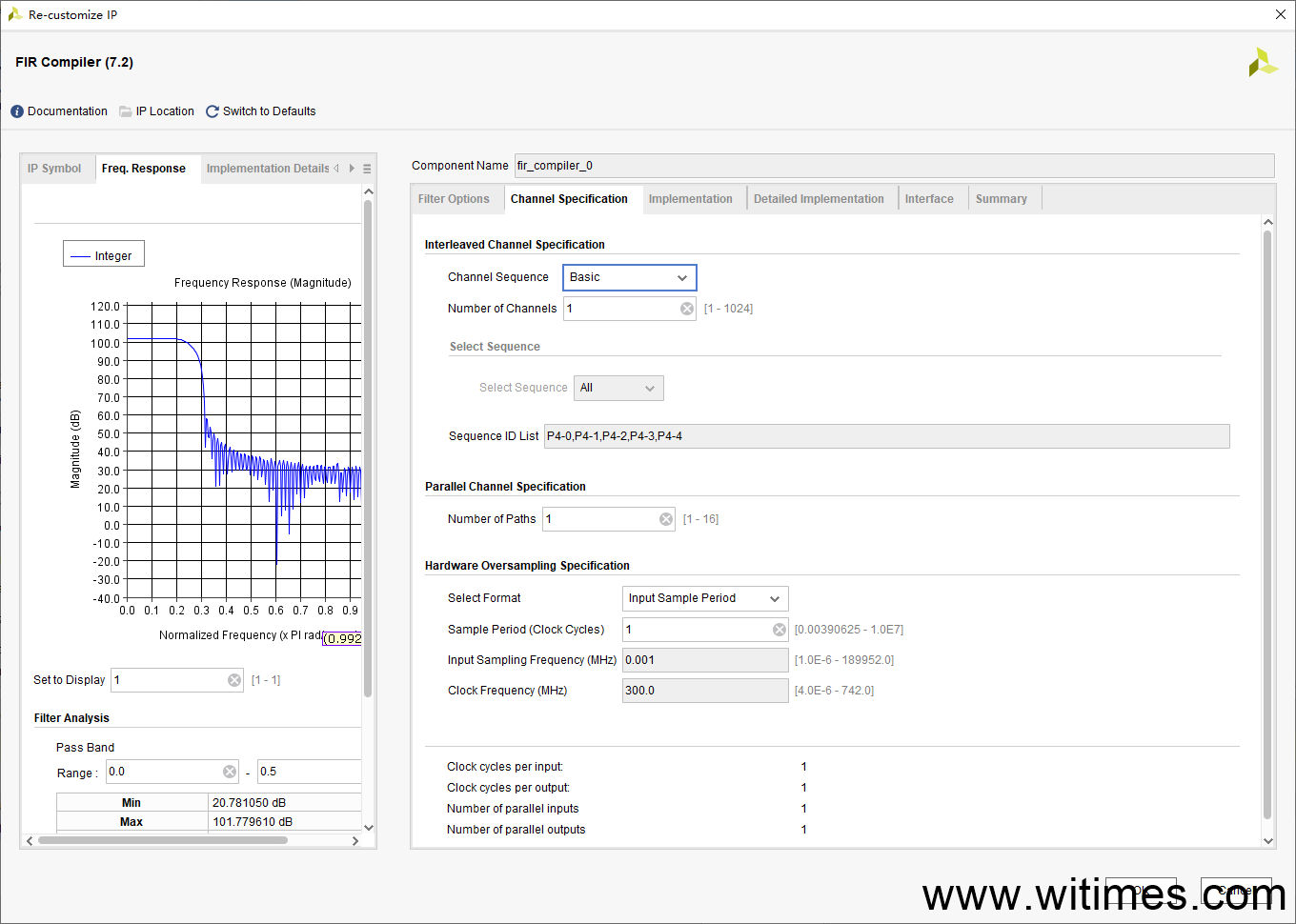Viewport: 1296px width, 924px height.
Task: Click the IP Location folder icon
Action: point(126,111)
